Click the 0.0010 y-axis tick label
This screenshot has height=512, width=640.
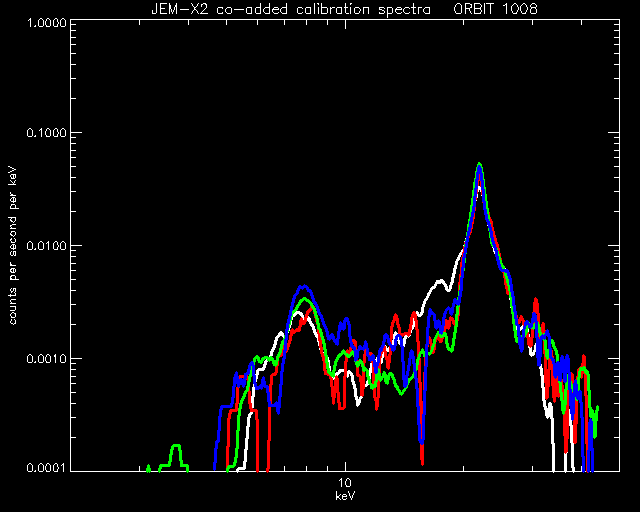[x=47, y=359]
